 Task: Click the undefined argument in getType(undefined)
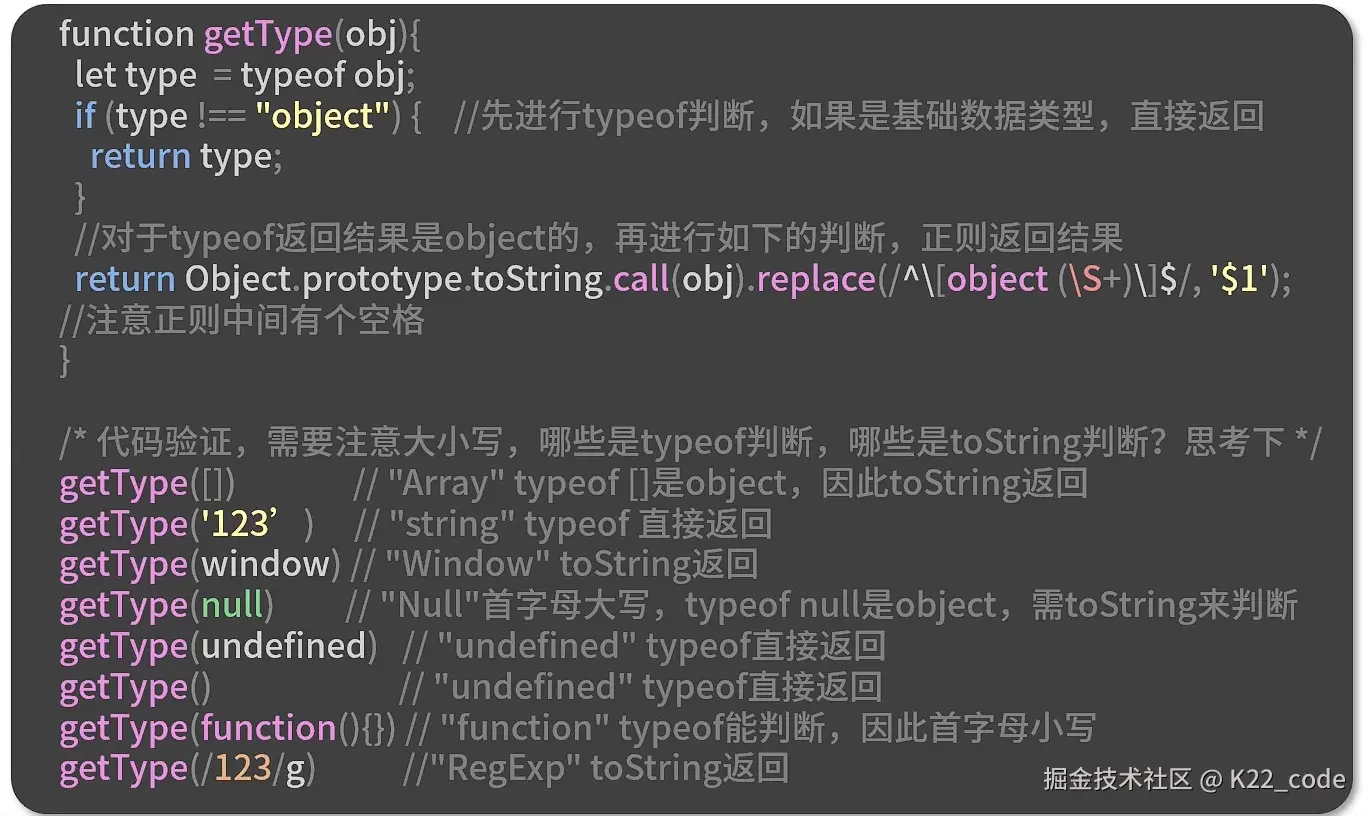284,647
